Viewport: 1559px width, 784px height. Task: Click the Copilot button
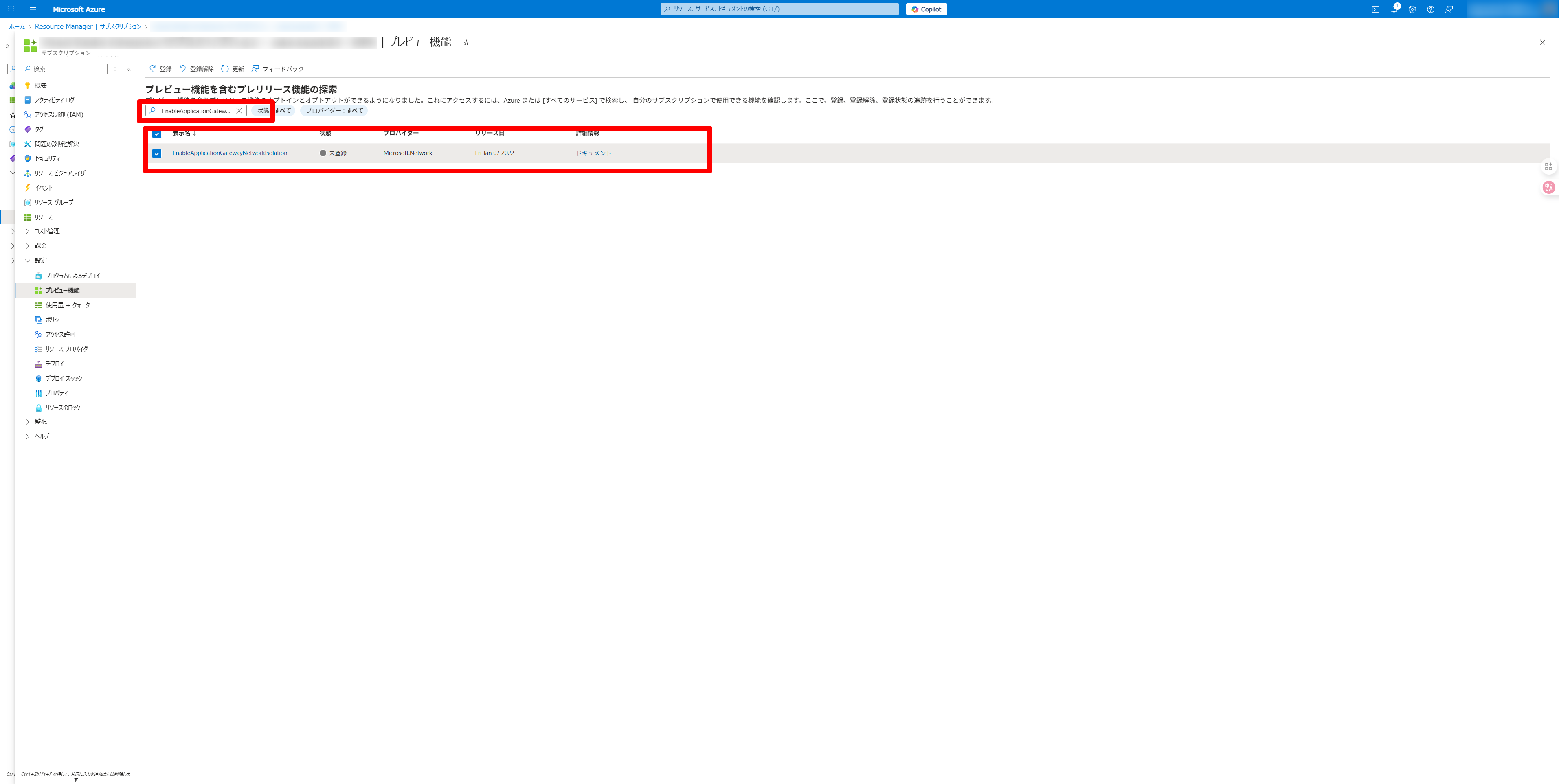tap(926, 9)
